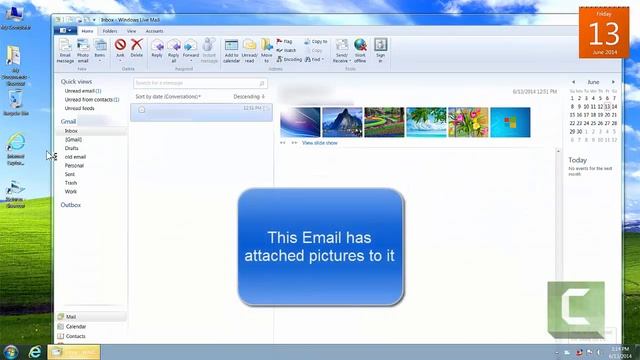Open Sort by date dropdown

168,97
